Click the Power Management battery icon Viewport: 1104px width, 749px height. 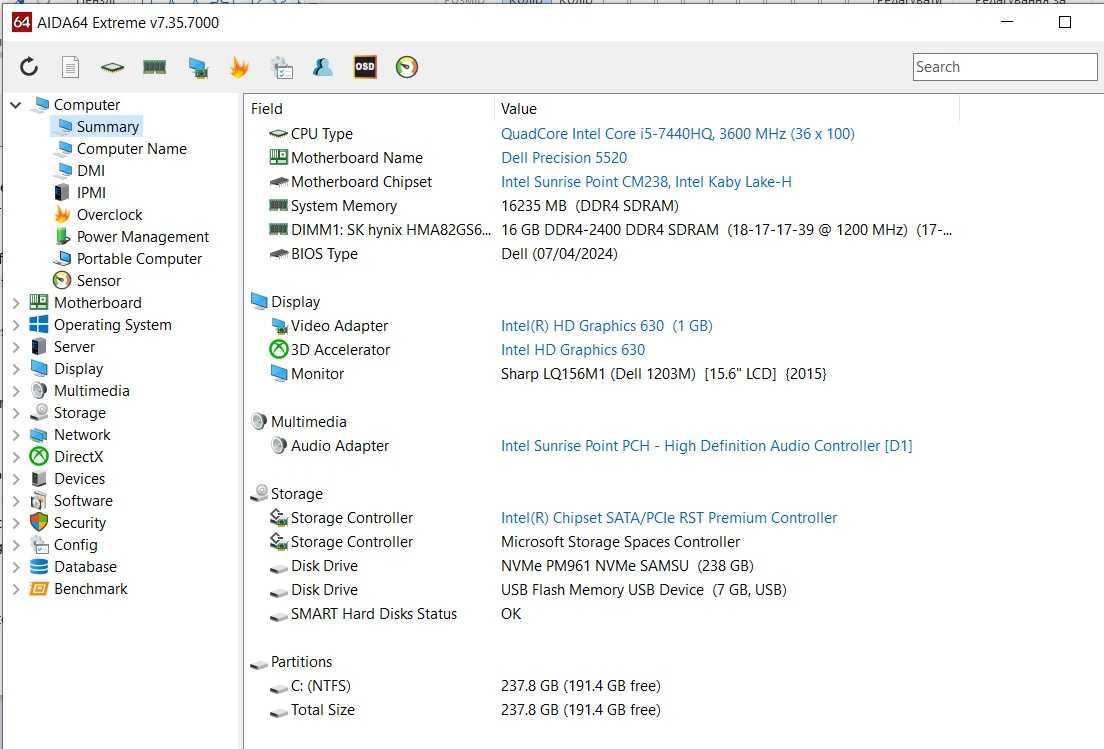coord(63,237)
